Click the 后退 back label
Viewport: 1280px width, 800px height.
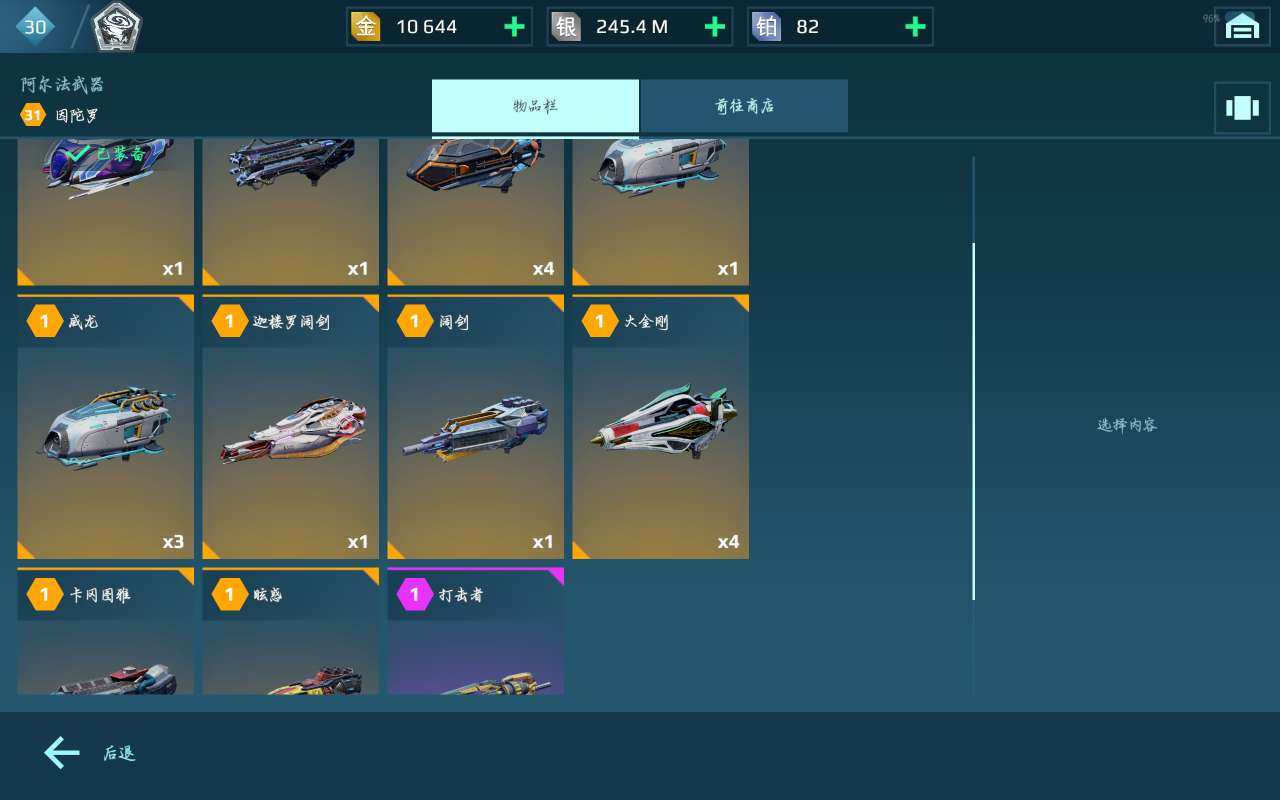pos(119,754)
